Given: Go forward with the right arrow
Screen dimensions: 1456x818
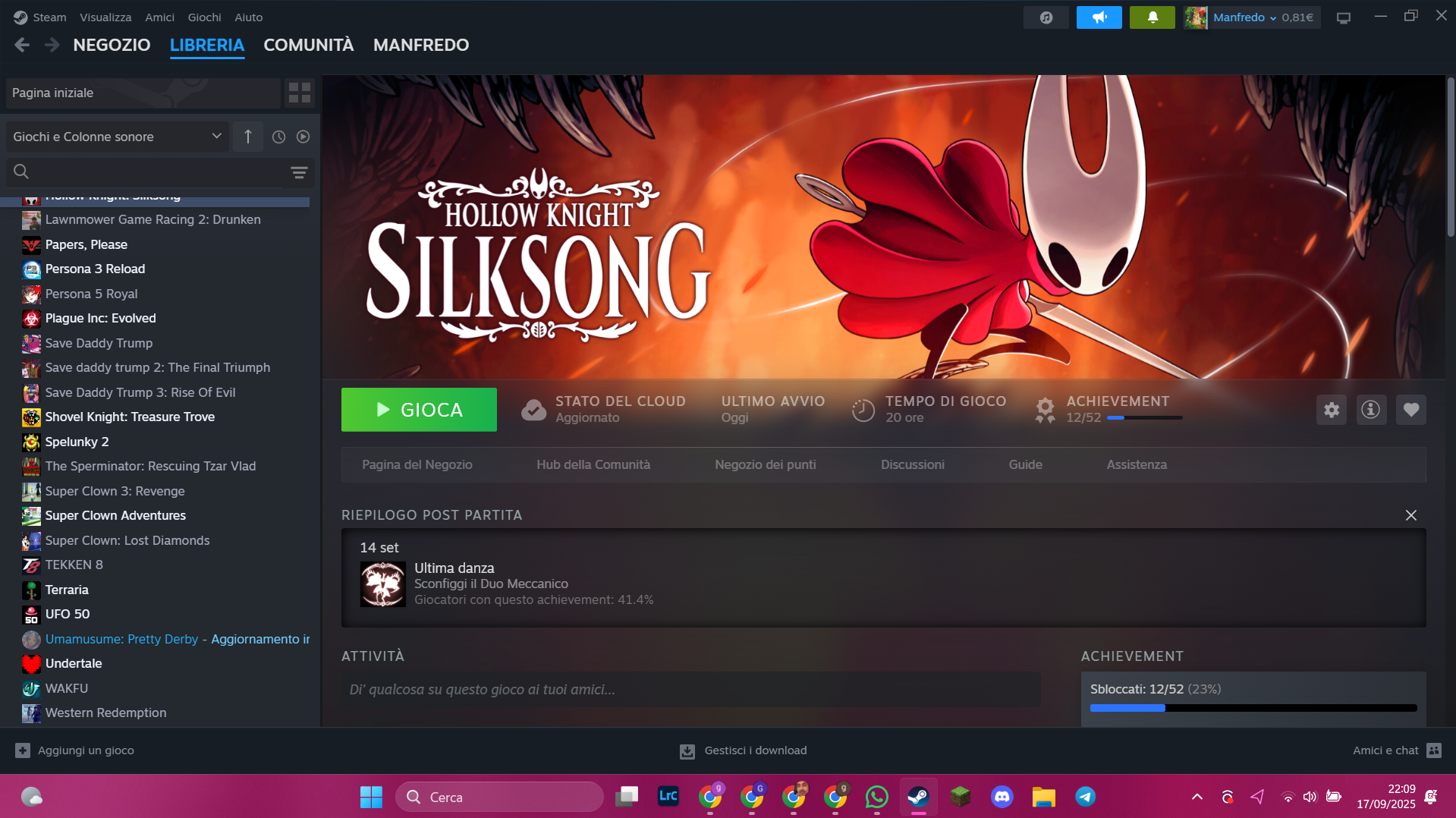Looking at the screenshot, I should 52,45.
